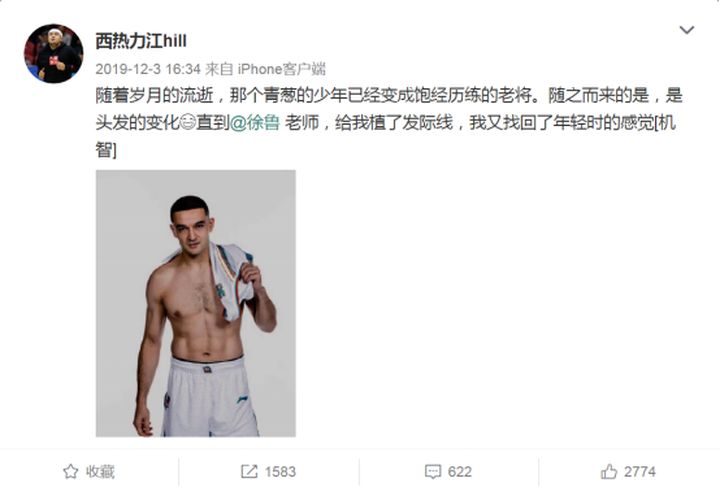Viewport: 720px width, 487px height.
Task: Open comments via speech bubble icon
Action: click(x=433, y=471)
